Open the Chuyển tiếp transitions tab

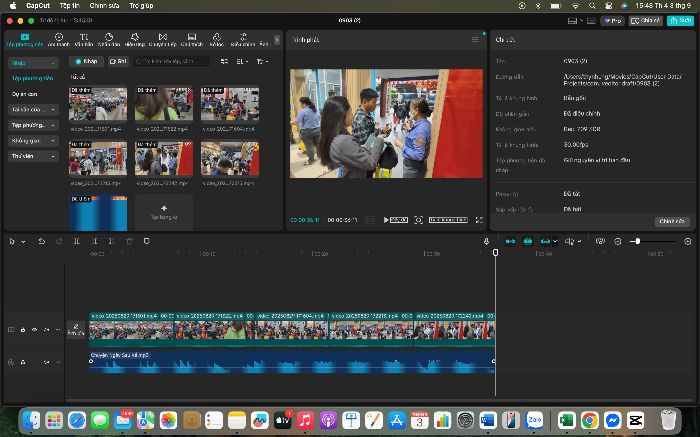pyautogui.click(x=162, y=40)
